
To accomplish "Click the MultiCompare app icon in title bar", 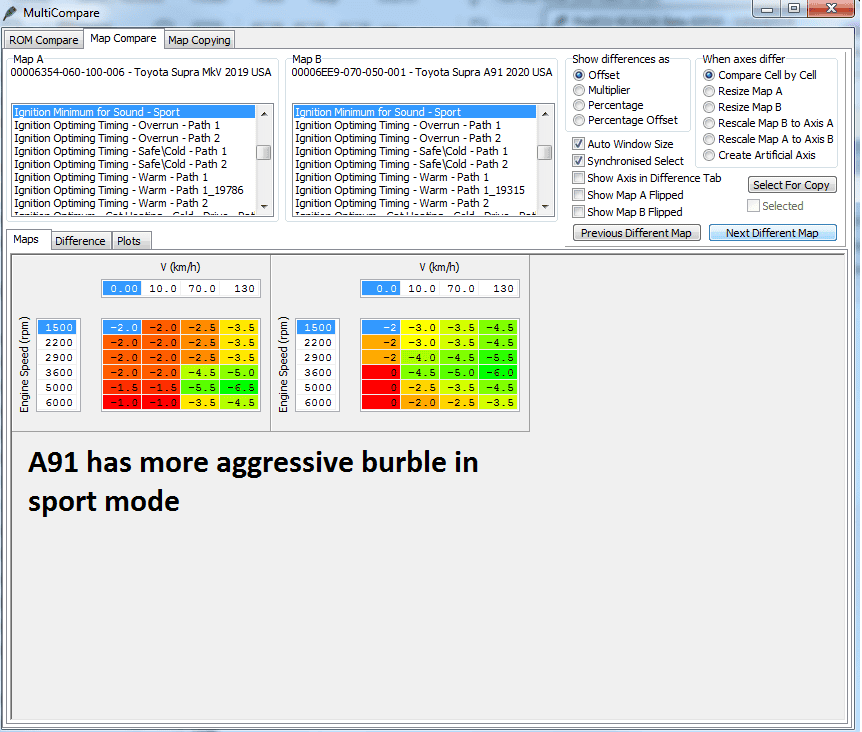I will (10, 12).
